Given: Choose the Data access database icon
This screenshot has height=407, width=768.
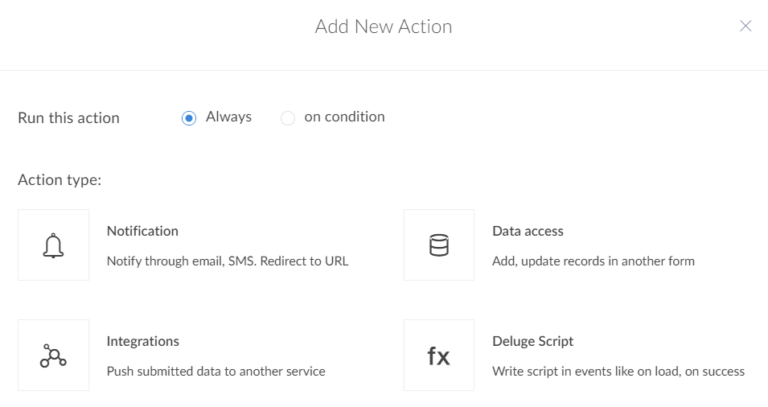Looking at the screenshot, I should click(x=439, y=245).
